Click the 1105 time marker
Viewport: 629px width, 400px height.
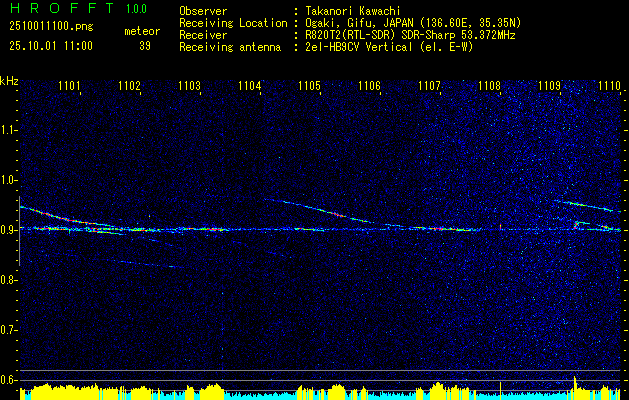pos(309,85)
